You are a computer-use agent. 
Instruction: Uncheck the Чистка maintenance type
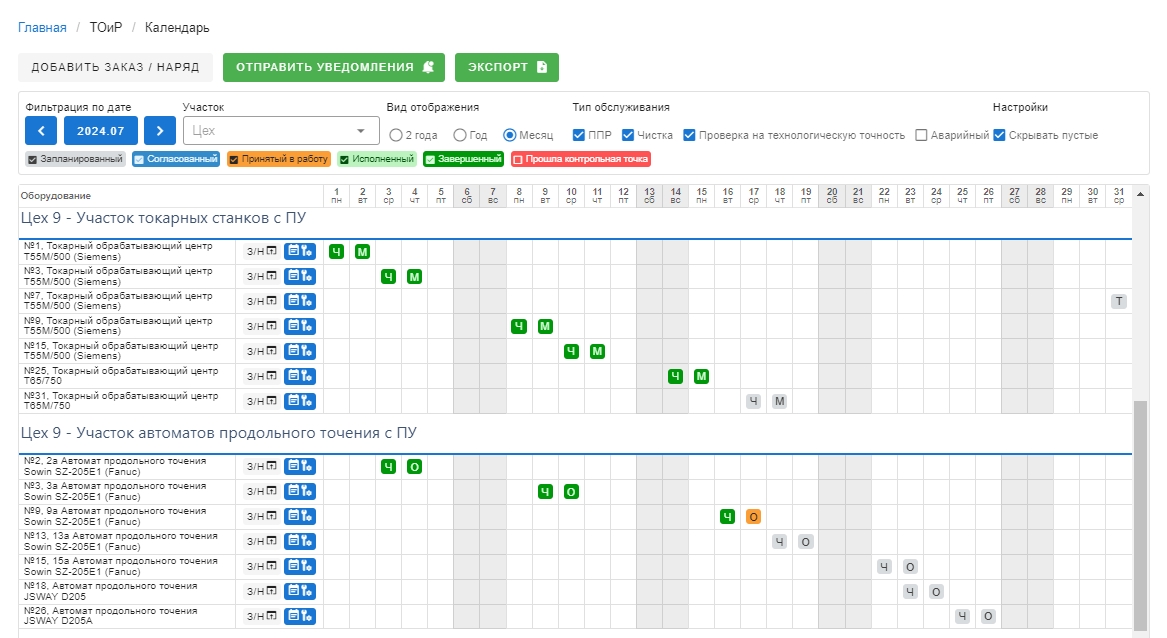[628, 135]
